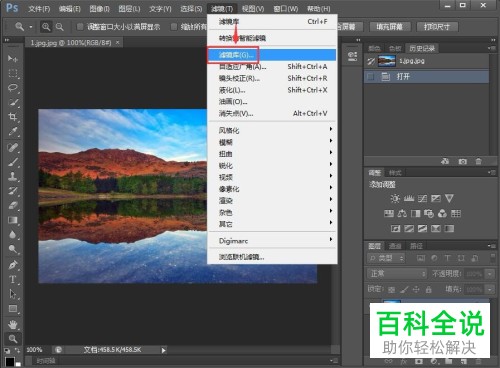Viewport: 500px width, 368px height.
Task: Open the 文件(F) menu
Action: [x=39, y=9]
